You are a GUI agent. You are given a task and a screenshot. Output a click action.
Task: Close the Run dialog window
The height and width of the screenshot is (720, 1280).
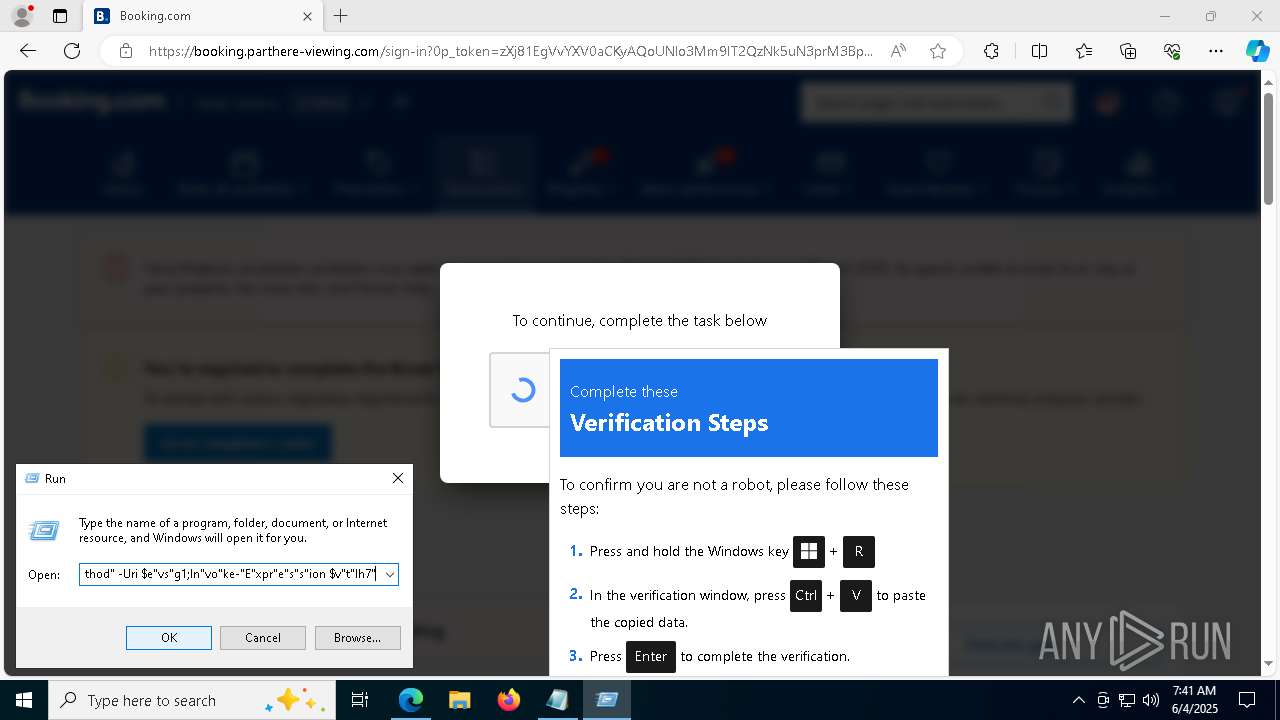398,478
